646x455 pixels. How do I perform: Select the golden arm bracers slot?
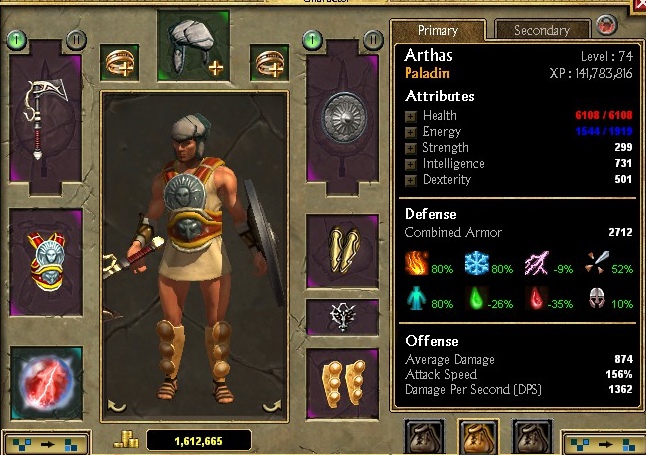342,251
